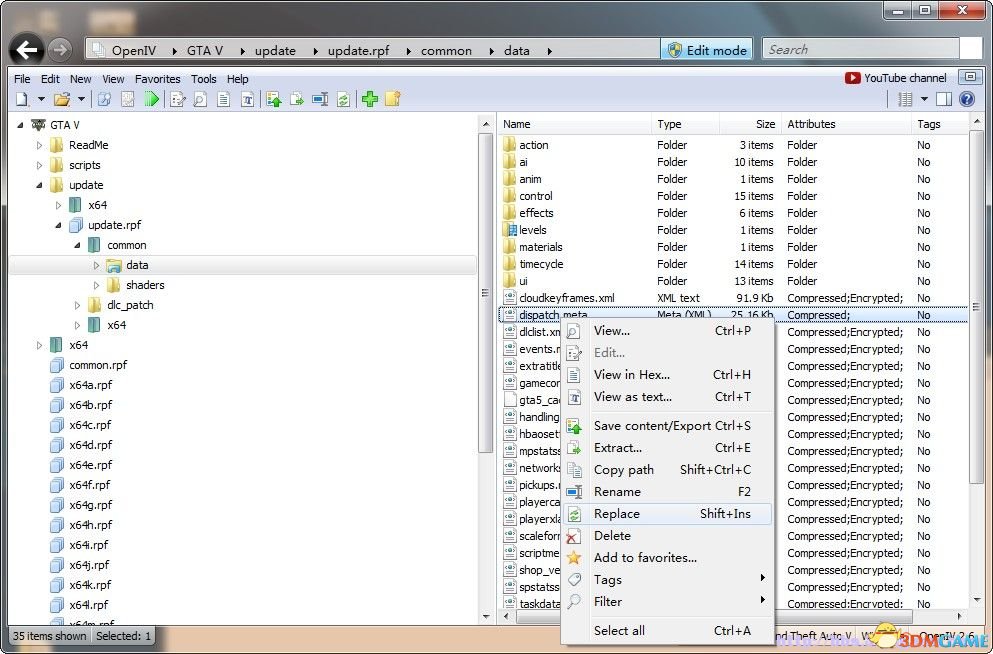This screenshot has width=993, height=654.
Task: Click the Tags column header
Action: 940,124
